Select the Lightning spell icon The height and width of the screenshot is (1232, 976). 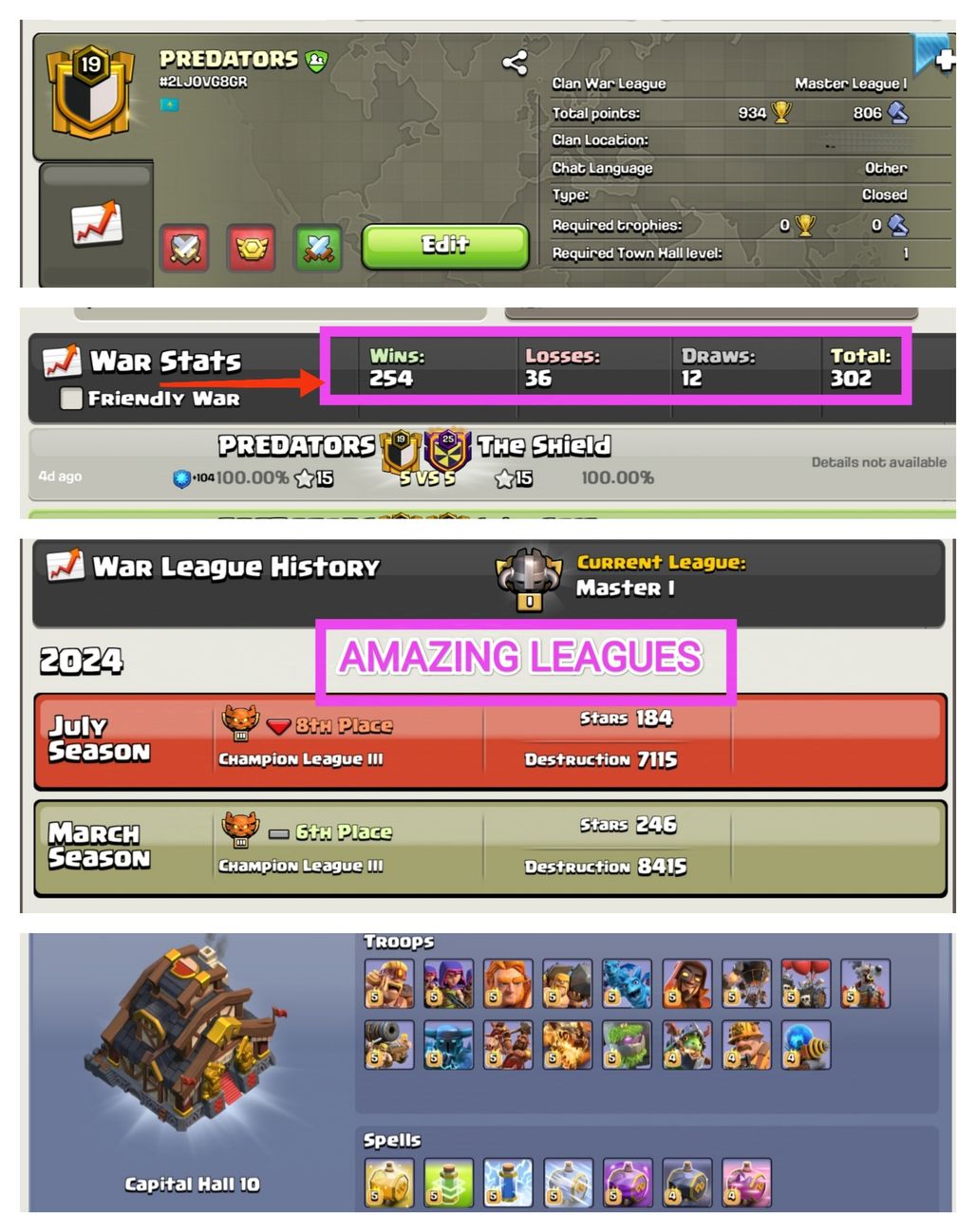508,1183
